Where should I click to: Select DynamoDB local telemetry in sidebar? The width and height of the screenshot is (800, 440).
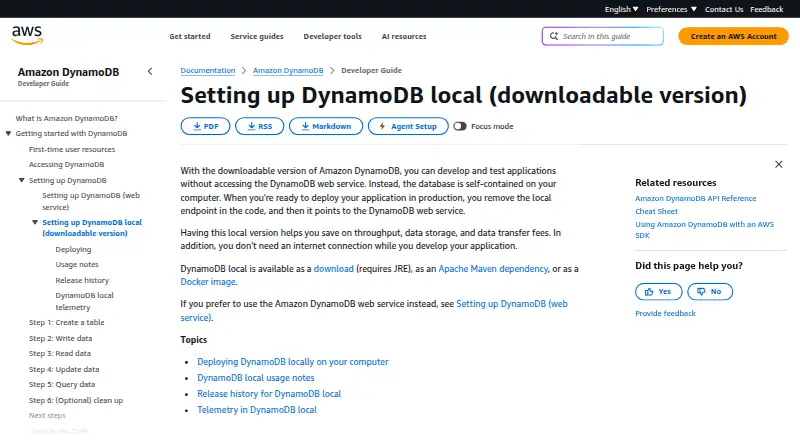[85, 301]
